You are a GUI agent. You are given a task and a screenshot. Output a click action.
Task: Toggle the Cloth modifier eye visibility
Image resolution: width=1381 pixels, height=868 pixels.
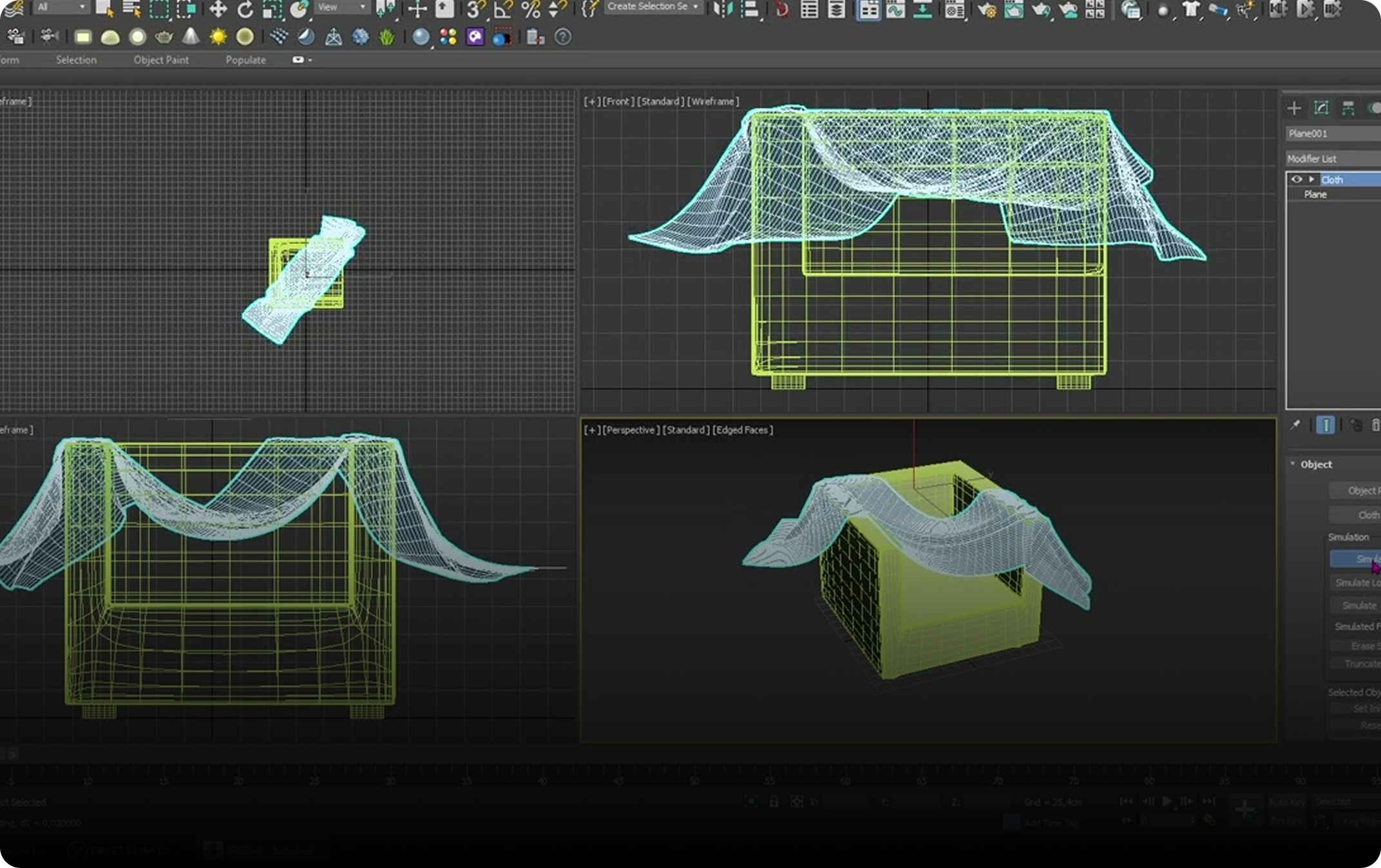click(x=1297, y=179)
